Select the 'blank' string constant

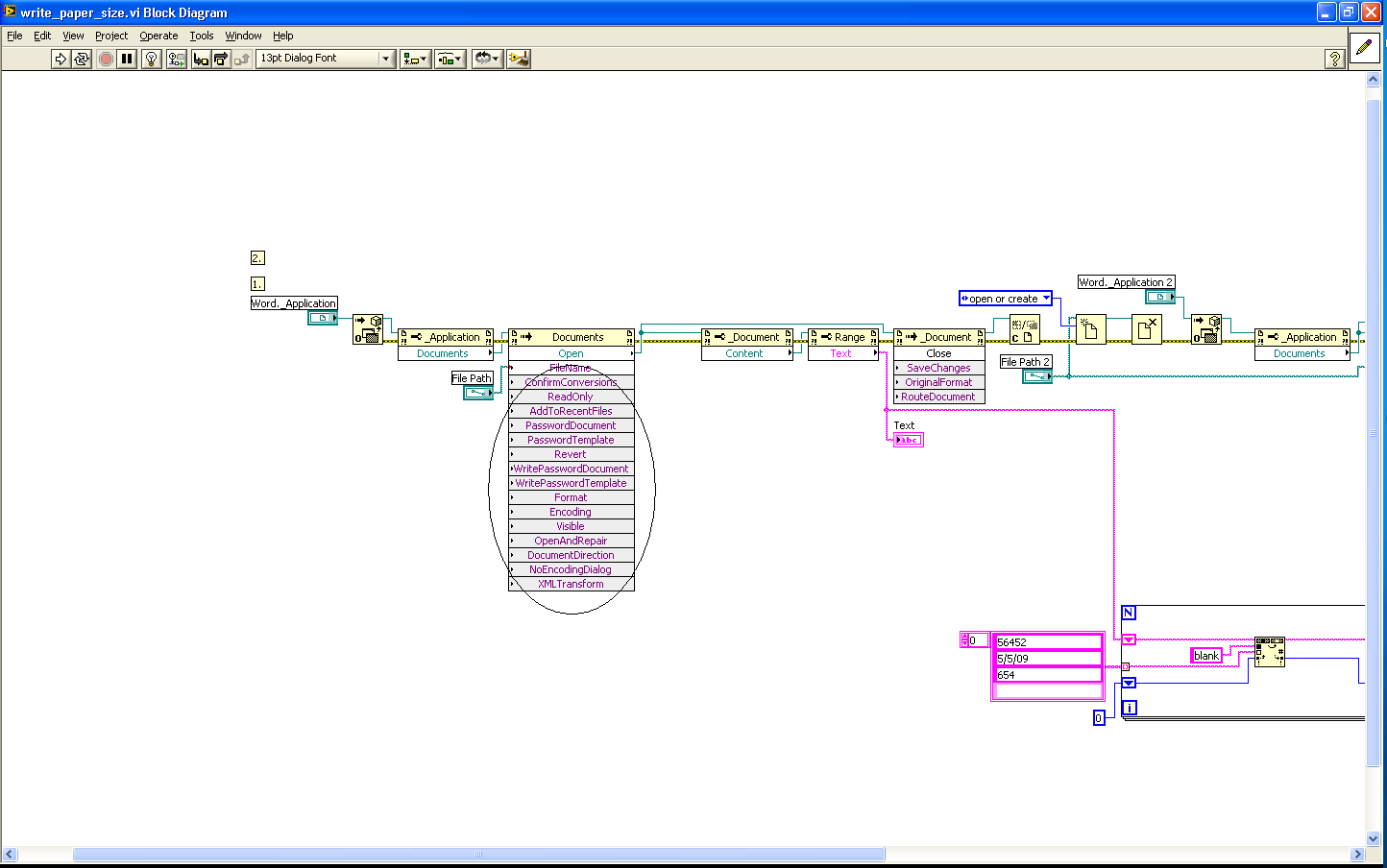point(1206,656)
